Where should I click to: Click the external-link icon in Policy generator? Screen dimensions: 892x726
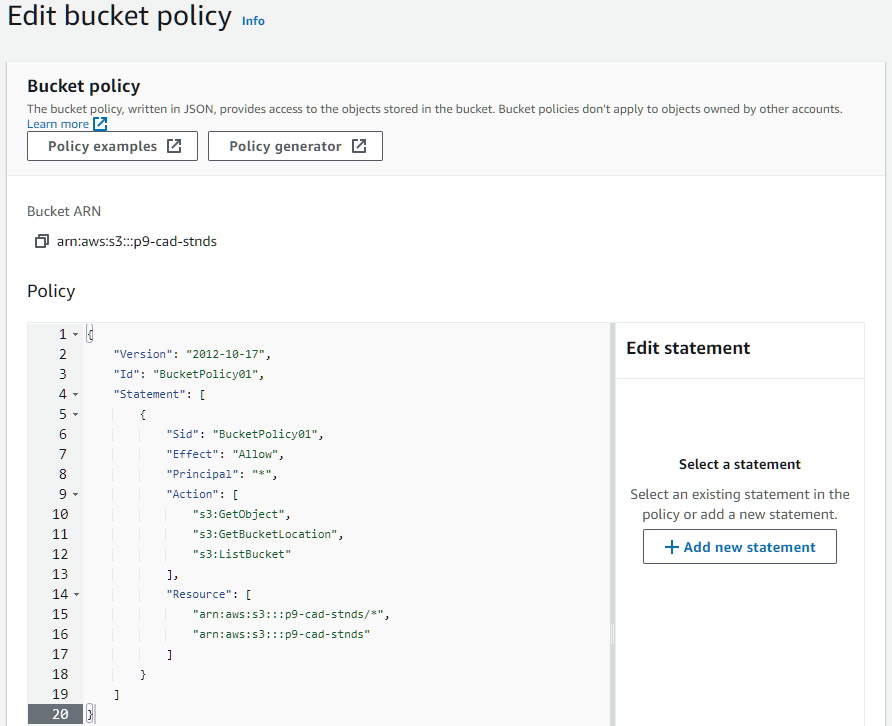tap(359, 146)
